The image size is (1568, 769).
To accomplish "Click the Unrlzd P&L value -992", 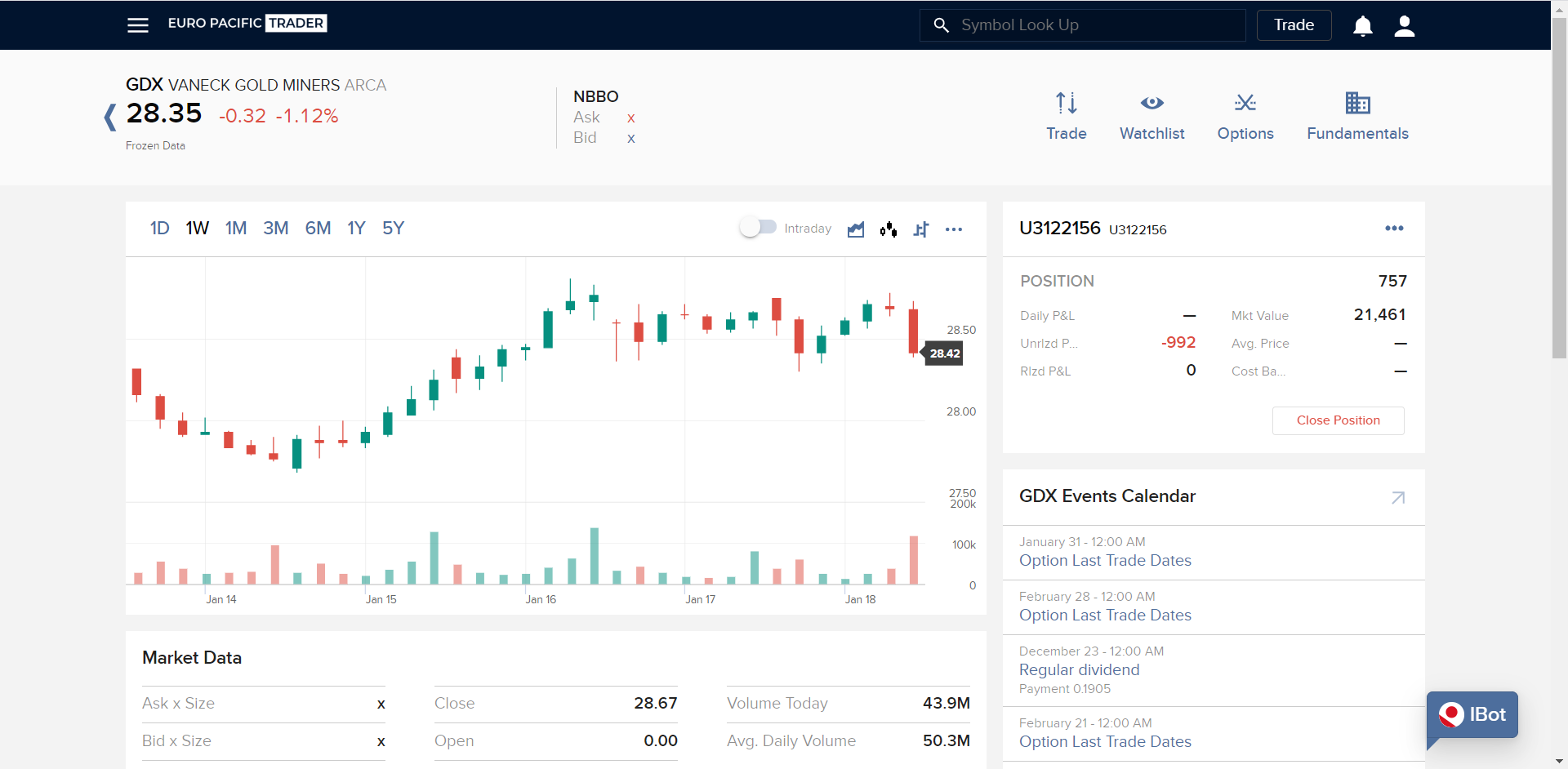I will tap(1178, 343).
